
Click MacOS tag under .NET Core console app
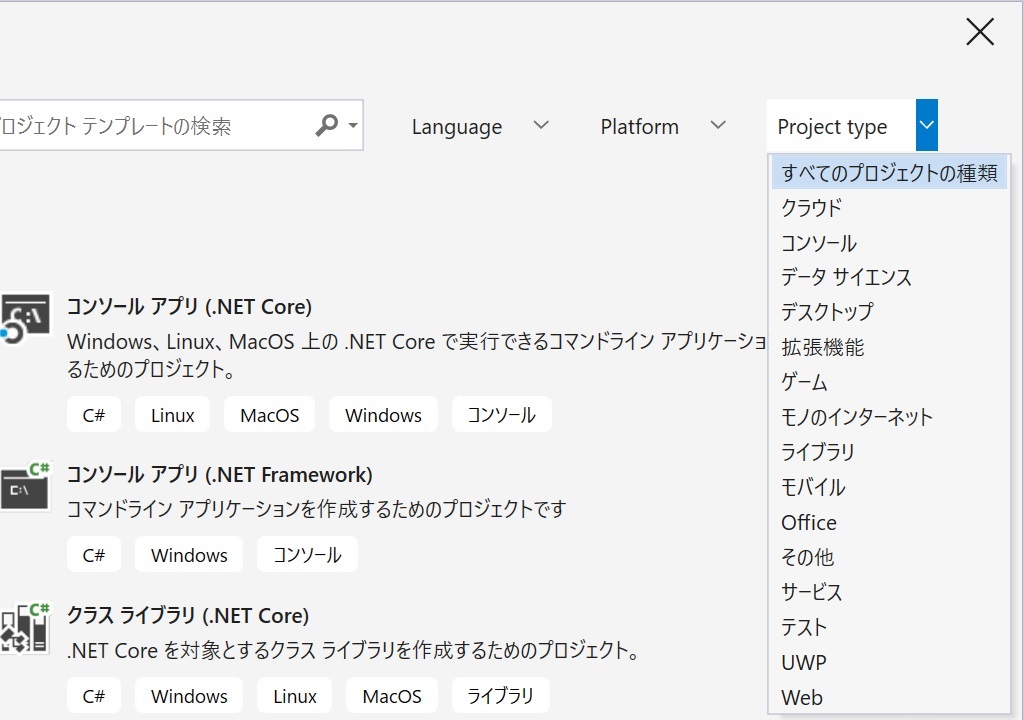point(269,414)
